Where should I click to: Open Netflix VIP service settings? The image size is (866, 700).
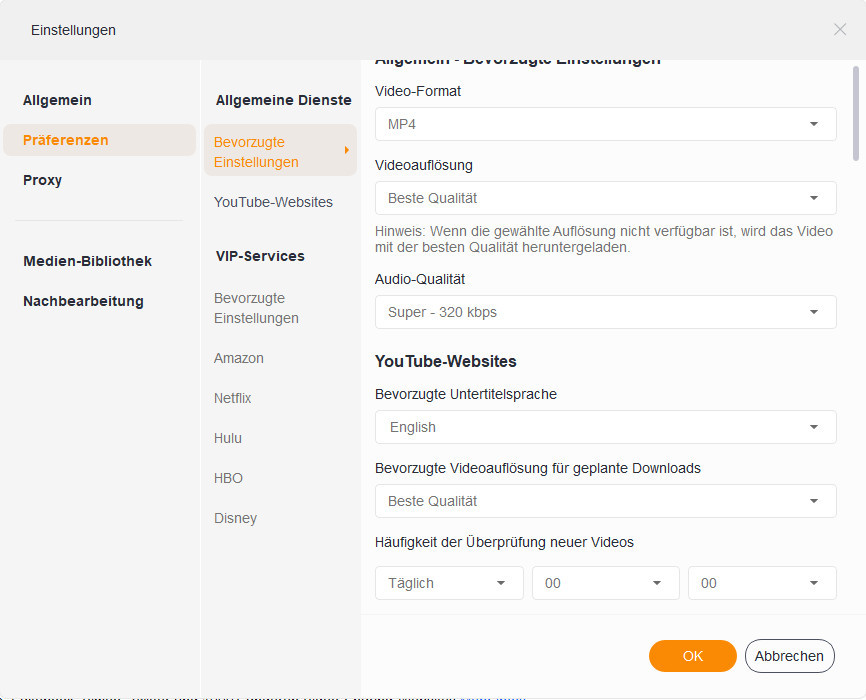(233, 398)
